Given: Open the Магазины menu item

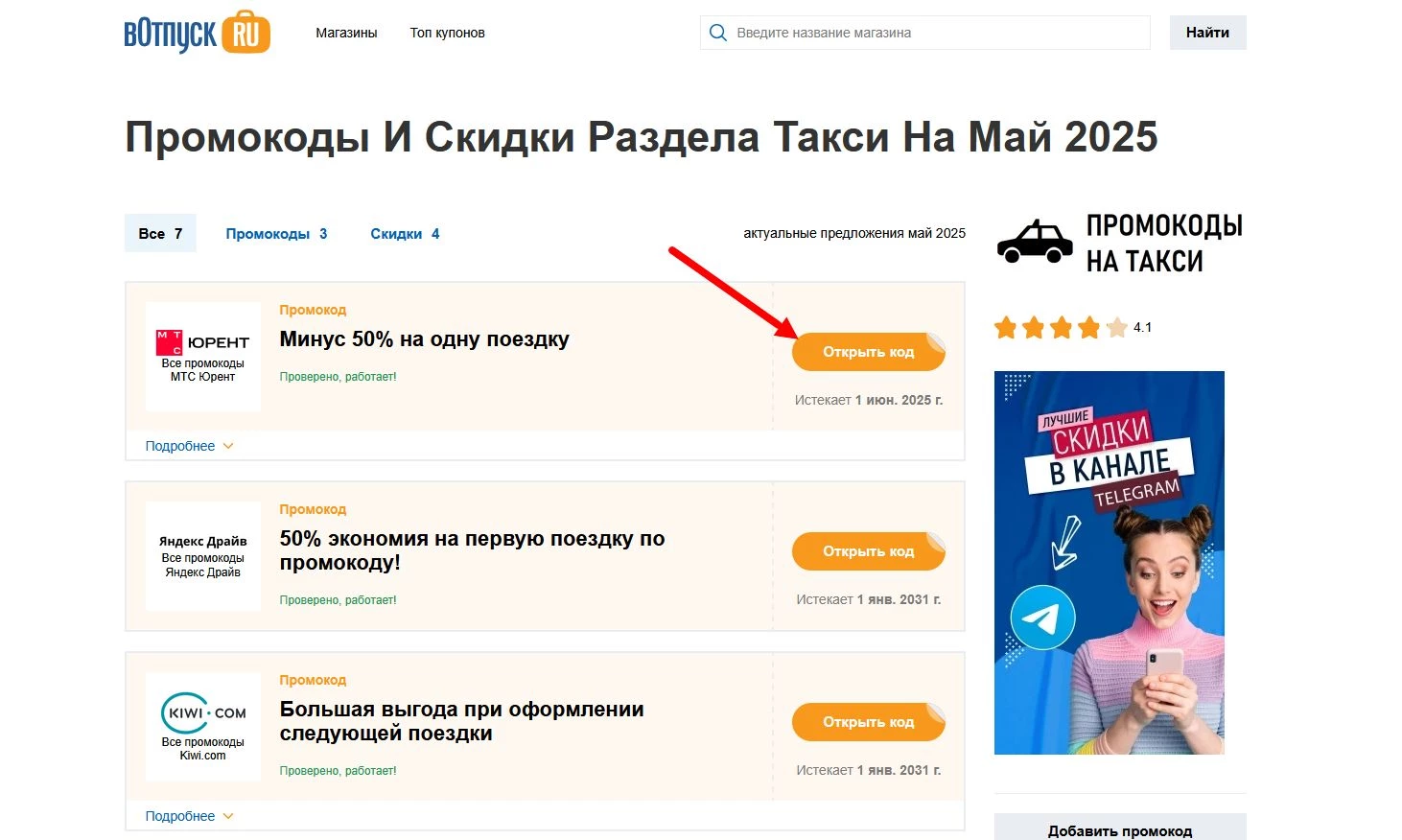Looking at the screenshot, I should [x=346, y=32].
